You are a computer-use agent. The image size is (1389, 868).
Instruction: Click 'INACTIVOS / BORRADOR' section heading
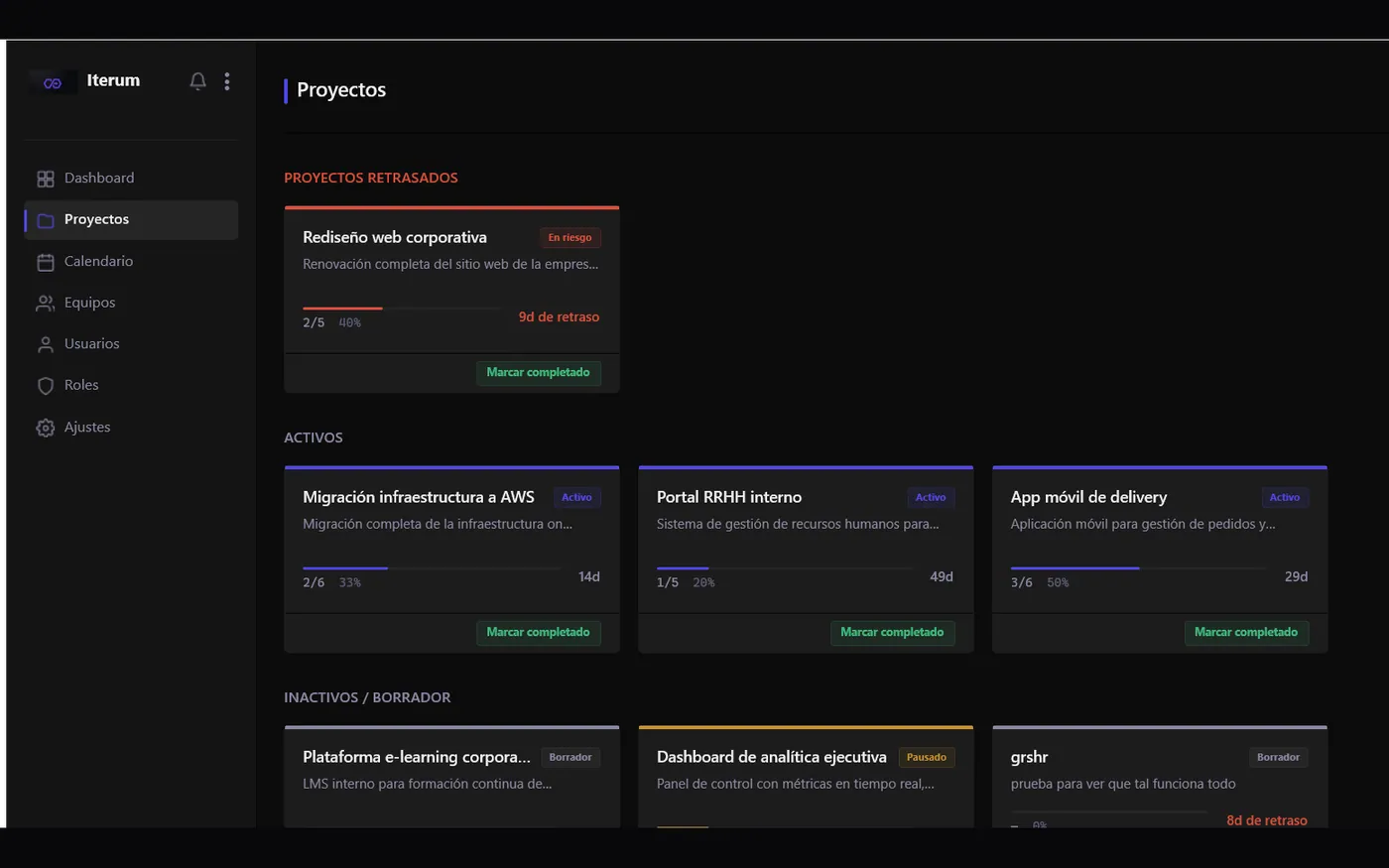pyautogui.click(x=367, y=697)
